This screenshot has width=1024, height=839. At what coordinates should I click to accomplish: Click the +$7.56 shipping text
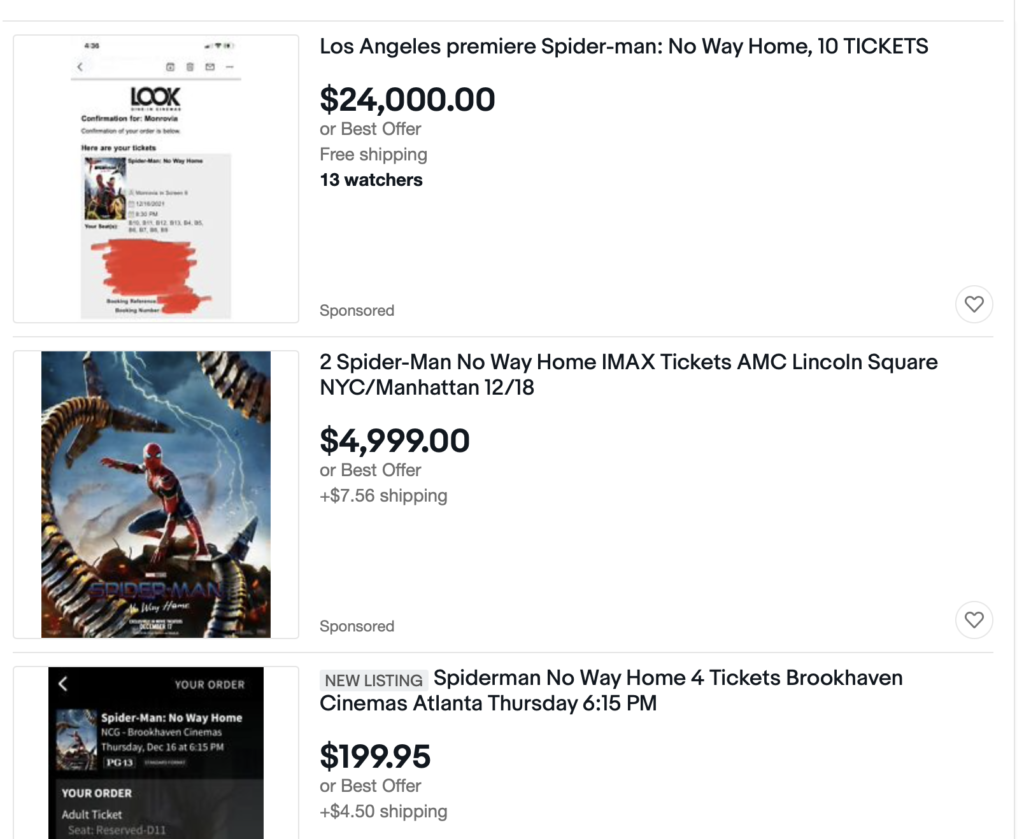tap(383, 496)
